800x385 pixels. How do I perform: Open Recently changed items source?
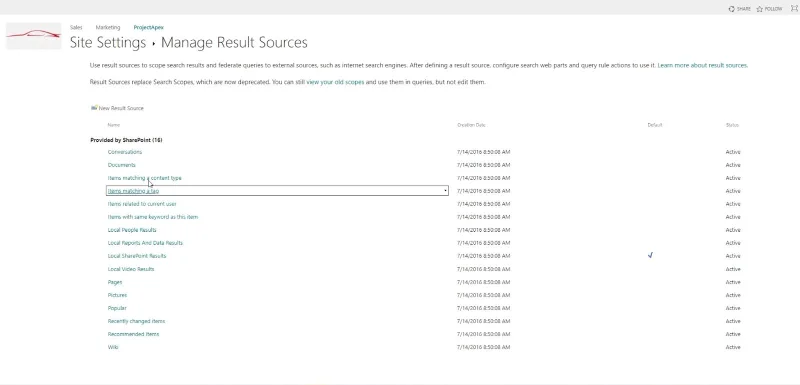click(x=136, y=321)
